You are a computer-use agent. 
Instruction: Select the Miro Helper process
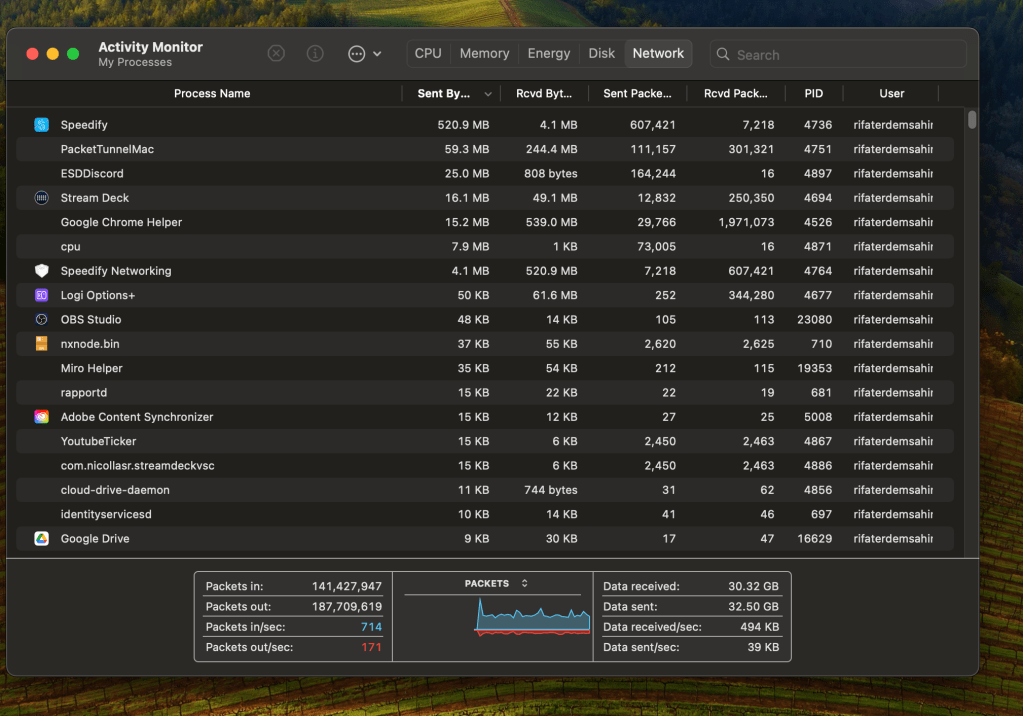pos(485,368)
